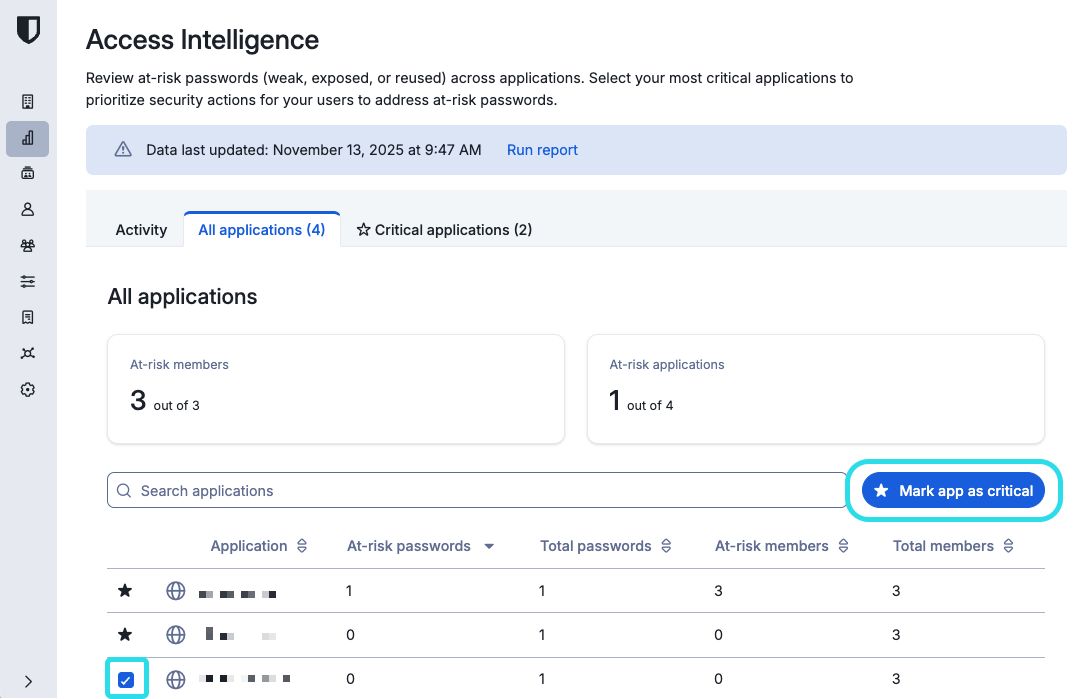Open the Critical applications (2) tab
This screenshot has width=1092, height=699.
[x=444, y=230]
